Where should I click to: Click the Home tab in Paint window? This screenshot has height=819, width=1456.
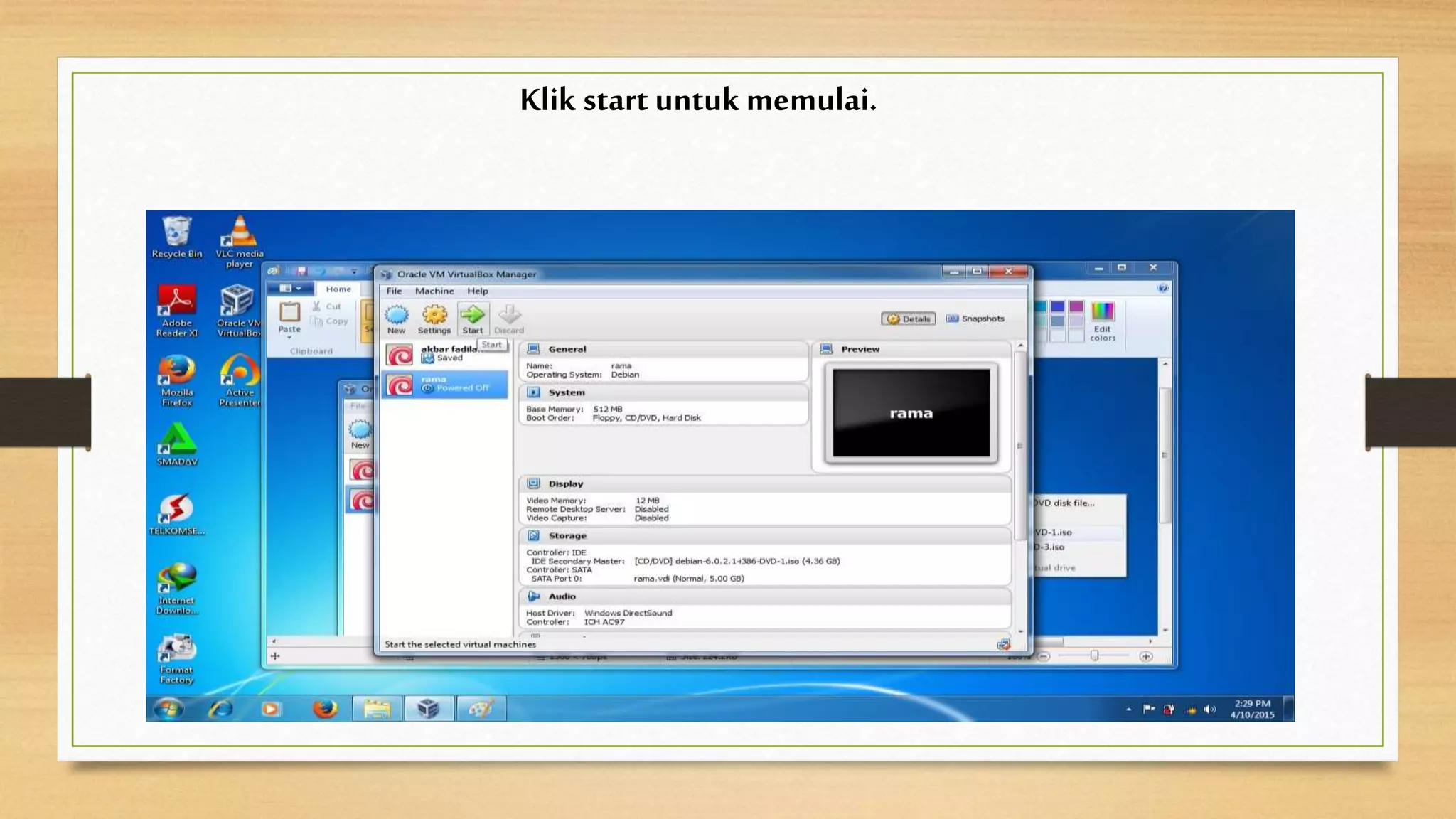tap(338, 289)
